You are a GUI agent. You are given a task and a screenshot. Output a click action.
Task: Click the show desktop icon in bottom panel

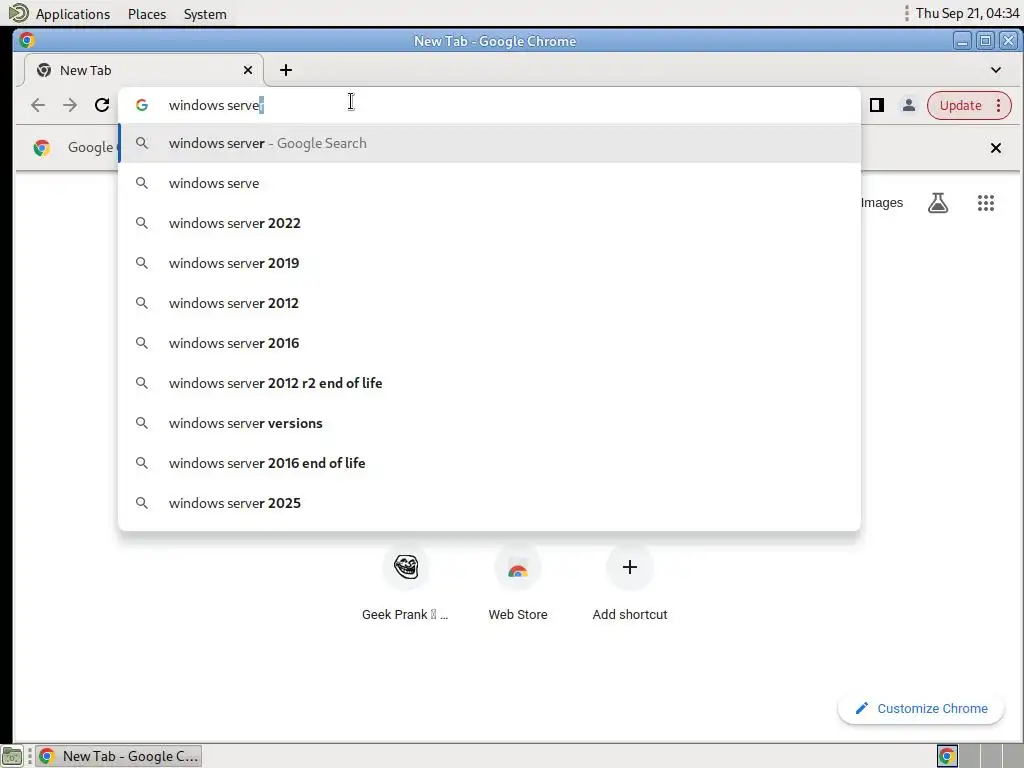tap(12, 756)
